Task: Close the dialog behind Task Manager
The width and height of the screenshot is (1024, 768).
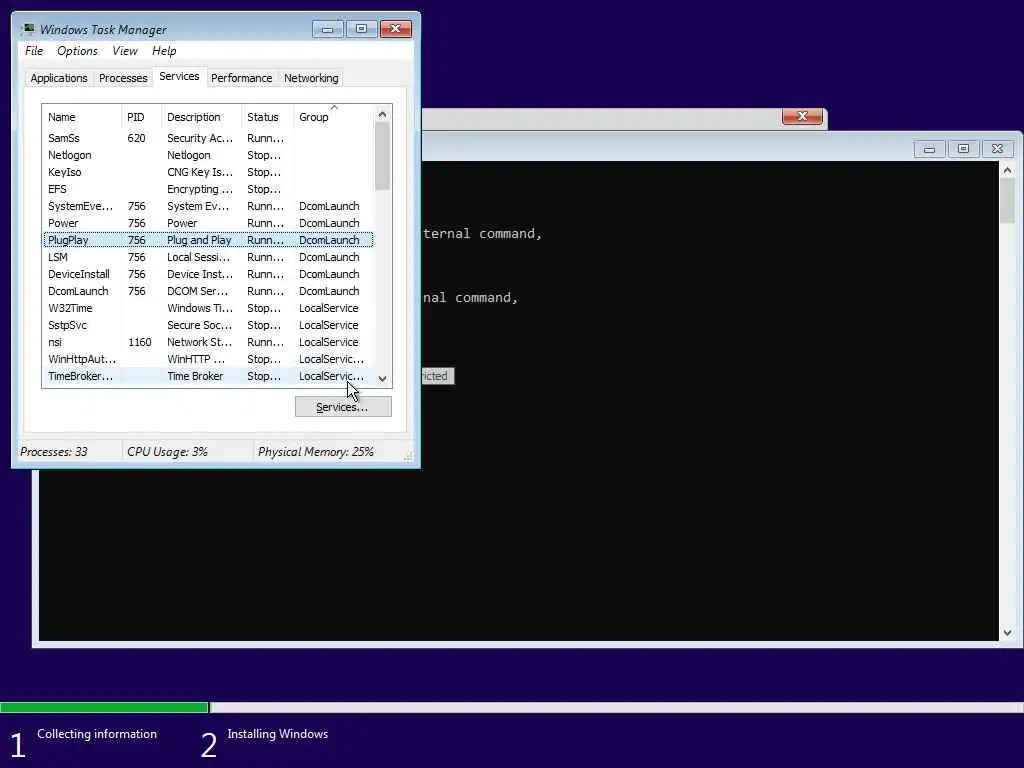Action: pos(802,116)
